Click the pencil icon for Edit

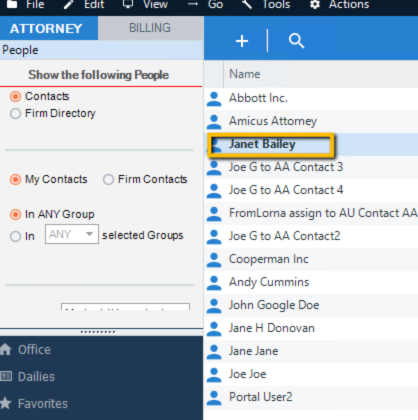point(69,4)
